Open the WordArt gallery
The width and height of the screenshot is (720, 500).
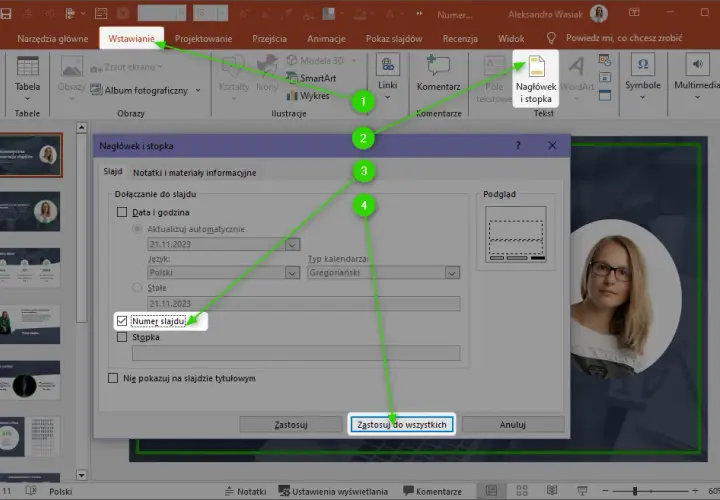pyautogui.click(x=577, y=78)
